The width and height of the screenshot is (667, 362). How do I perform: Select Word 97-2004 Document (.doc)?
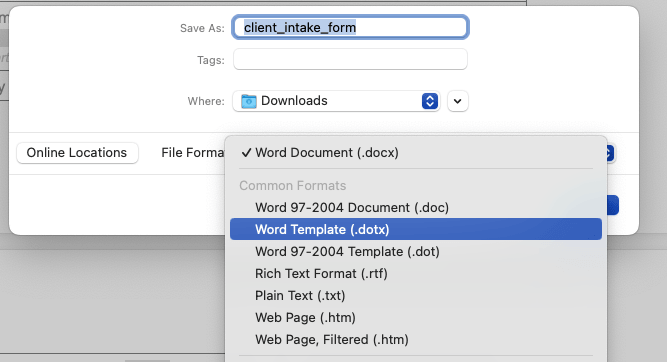[x=416, y=208]
